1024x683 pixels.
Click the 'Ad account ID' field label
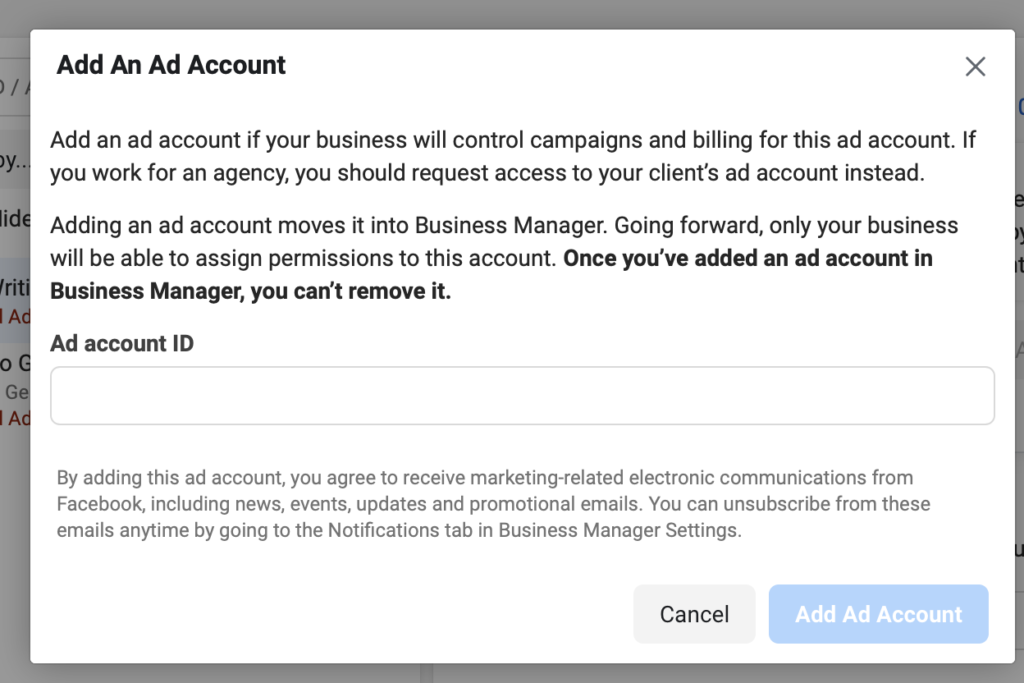(x=122, y=343)
